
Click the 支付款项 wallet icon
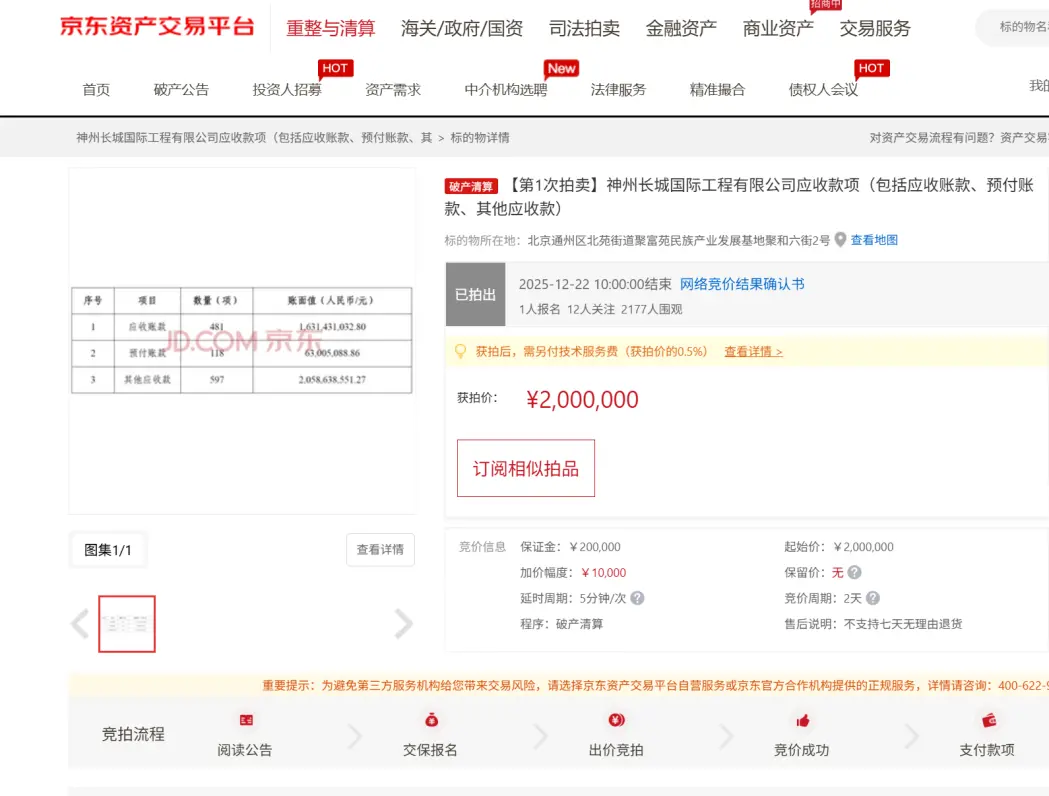(988, 720)
